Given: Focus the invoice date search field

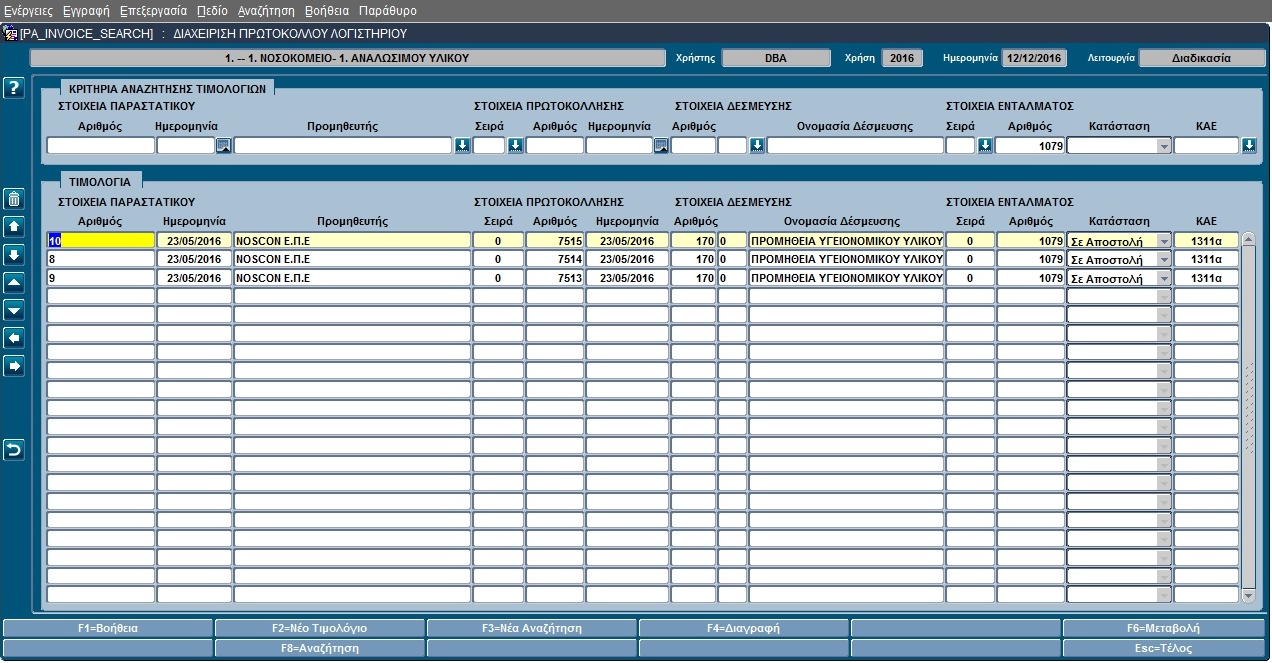Looking at the screenshot, I should tap(186, 146).
